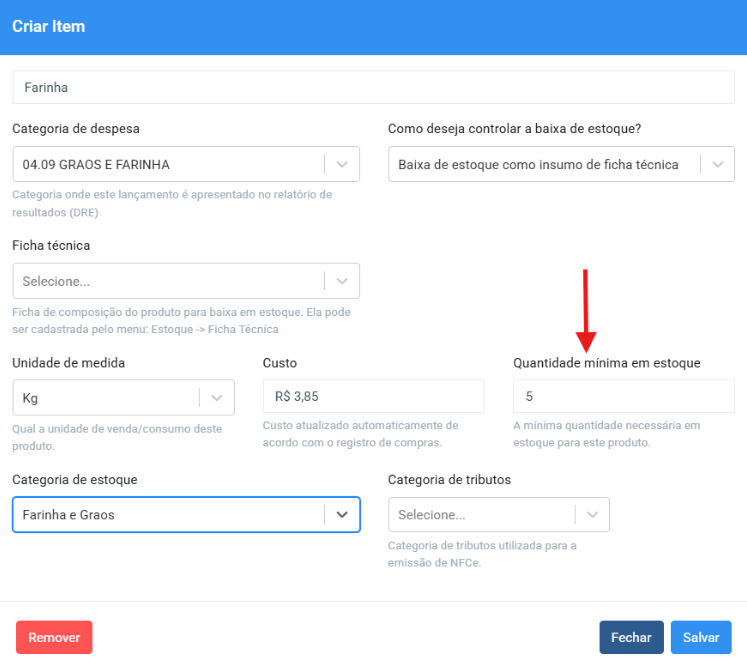The height and width of the screenshot is (670, 747).
Task: Open the Ficha técnica Selecione field
Action: [168, 281]
